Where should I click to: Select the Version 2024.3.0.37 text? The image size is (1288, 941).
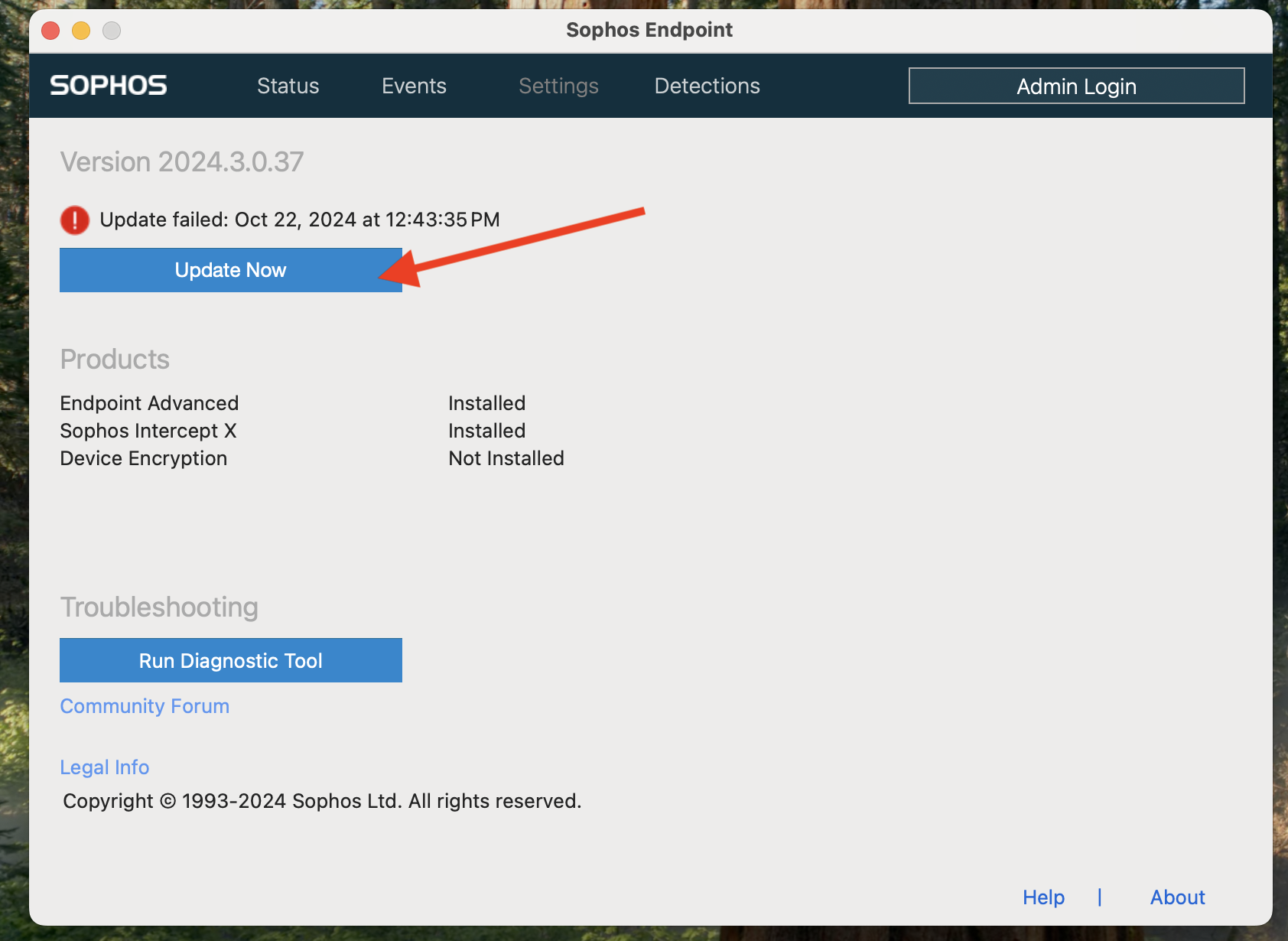pyautogui.click(x=182, y=162)
